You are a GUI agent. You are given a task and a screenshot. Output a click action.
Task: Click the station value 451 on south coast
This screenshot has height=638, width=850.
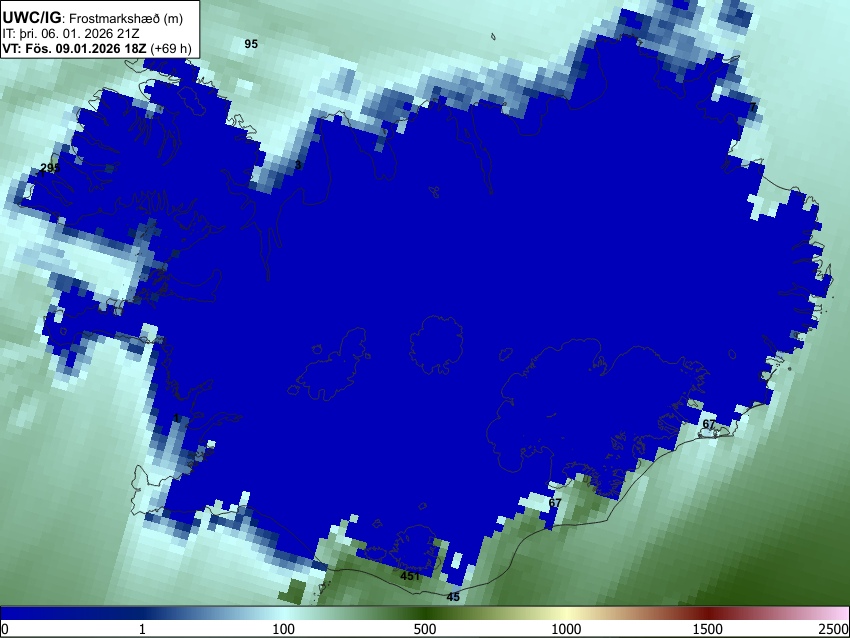point(410,576)
